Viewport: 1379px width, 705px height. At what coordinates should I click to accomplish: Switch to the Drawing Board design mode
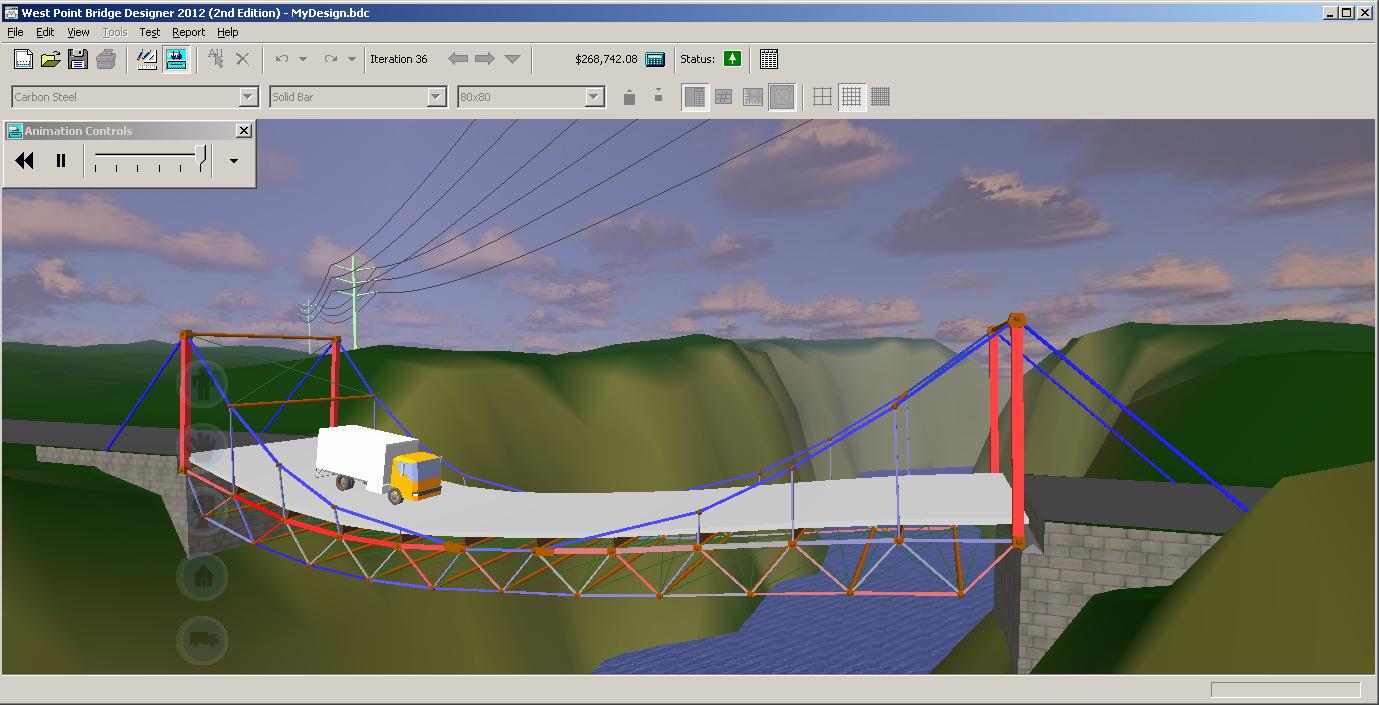(146, 59)
